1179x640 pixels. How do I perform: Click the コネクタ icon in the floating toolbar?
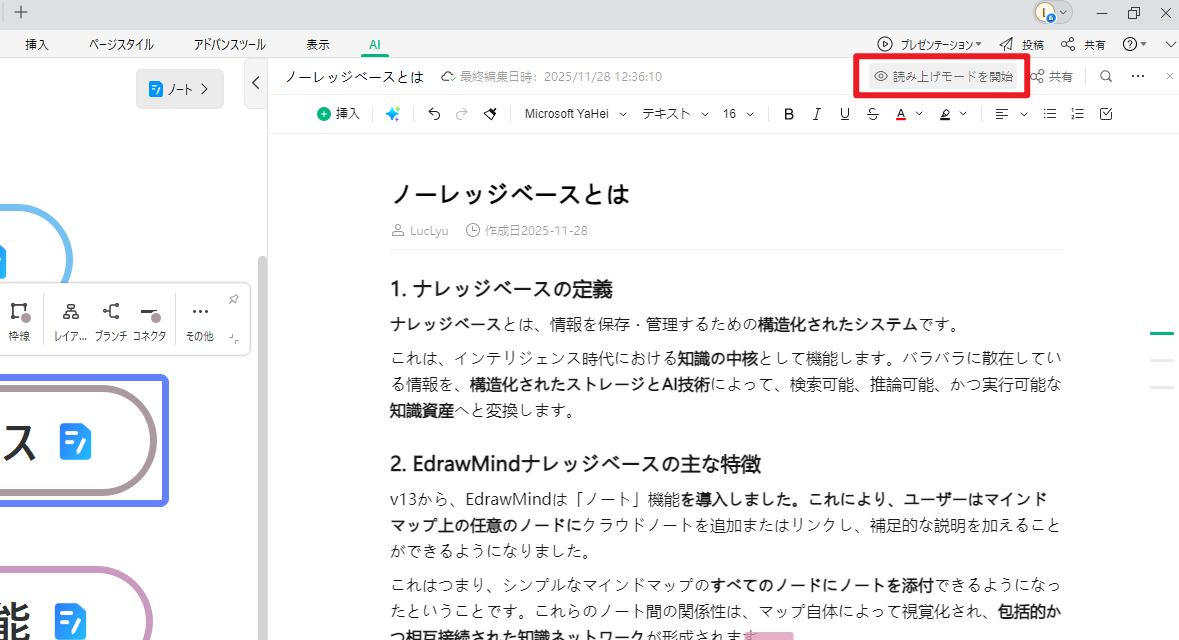(149, 312)
